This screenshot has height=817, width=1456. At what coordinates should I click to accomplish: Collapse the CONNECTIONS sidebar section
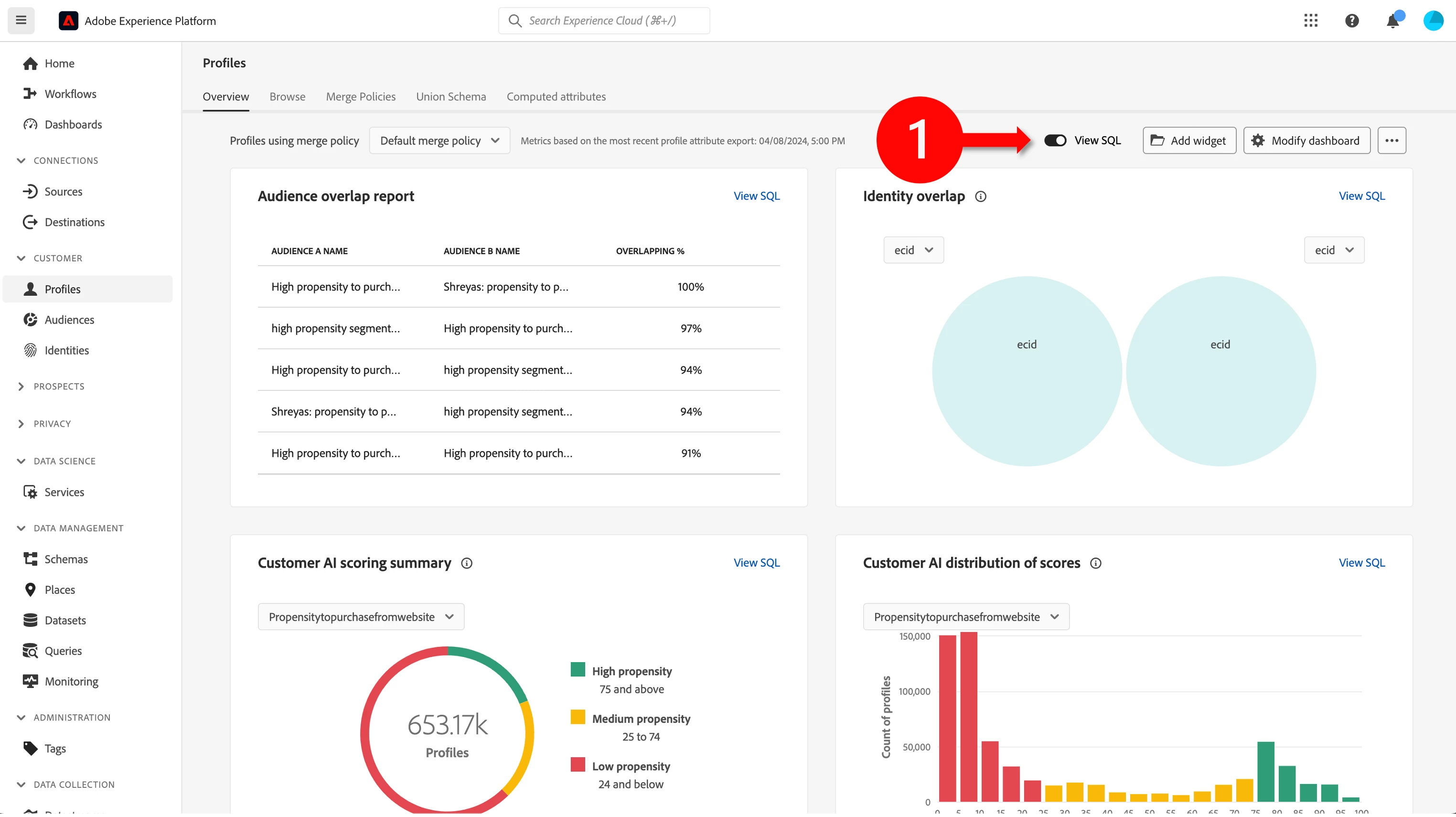coord(21,161)
